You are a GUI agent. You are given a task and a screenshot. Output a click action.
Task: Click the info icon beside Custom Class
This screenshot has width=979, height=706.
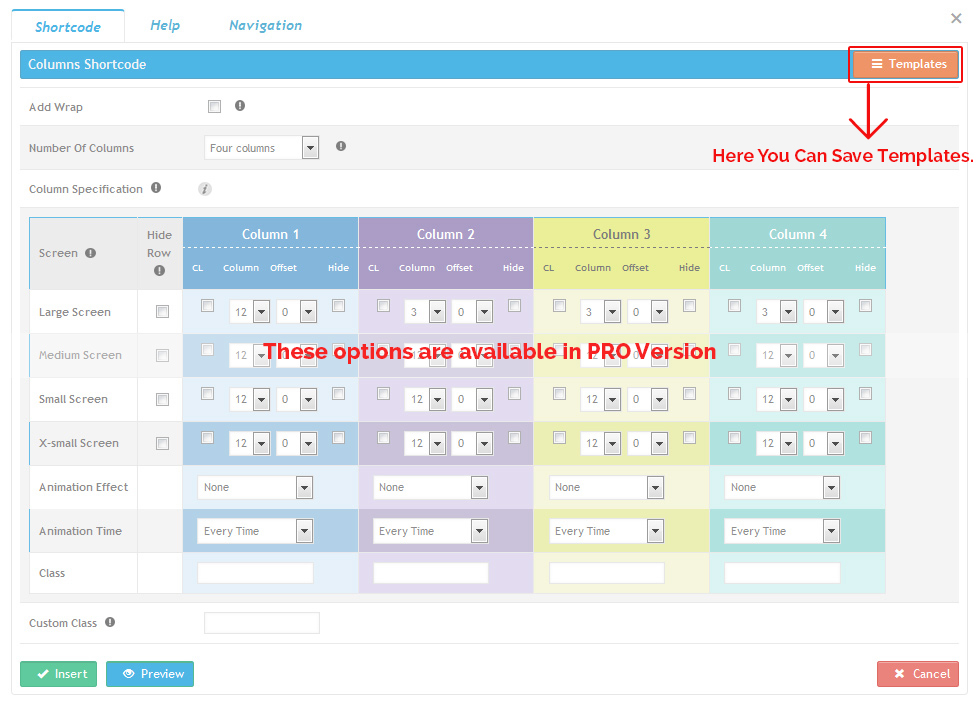pyautogui.click(x=110, y=622)
